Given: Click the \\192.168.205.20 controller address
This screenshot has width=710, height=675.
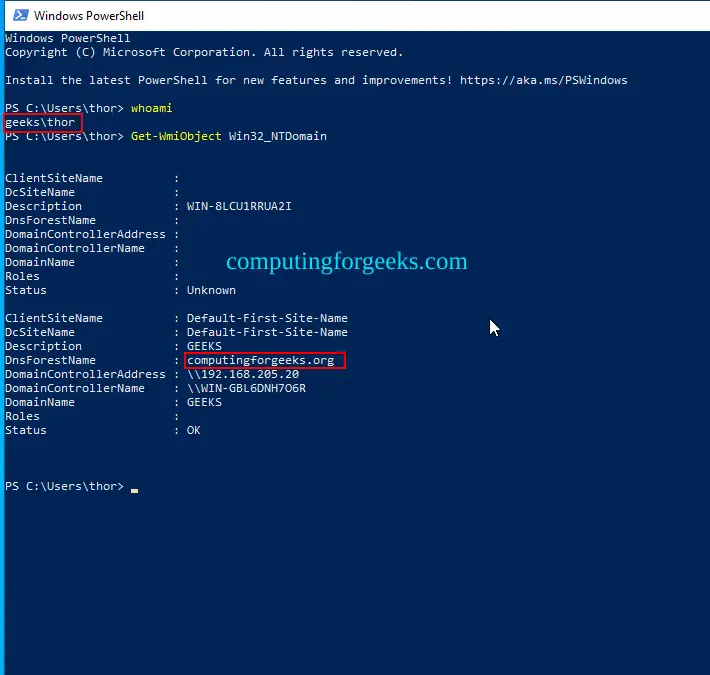Looking at the screenshot, I should [x=243, y=374].
